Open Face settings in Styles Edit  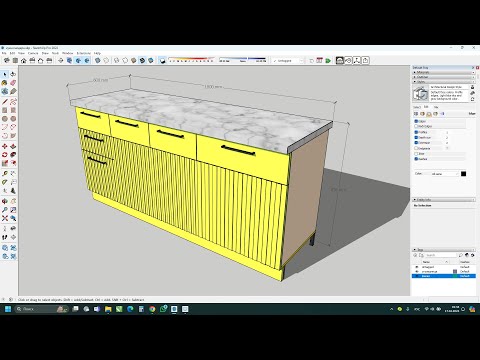[422, 114]
